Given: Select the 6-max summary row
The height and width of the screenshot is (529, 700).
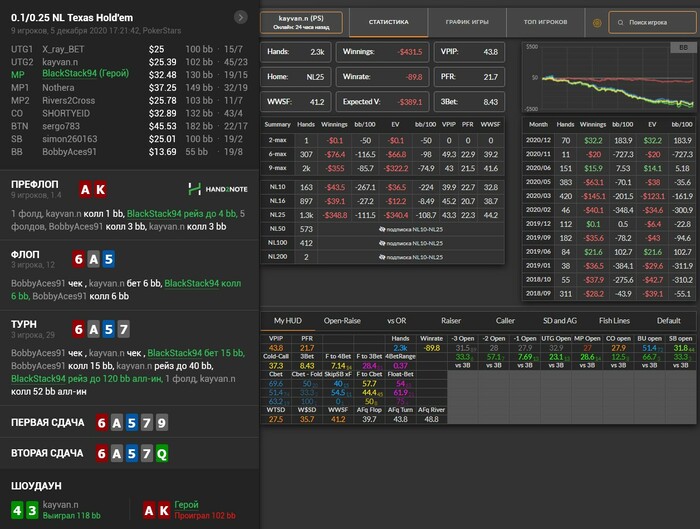Looking at the screenshot, I should coord(383,154).
